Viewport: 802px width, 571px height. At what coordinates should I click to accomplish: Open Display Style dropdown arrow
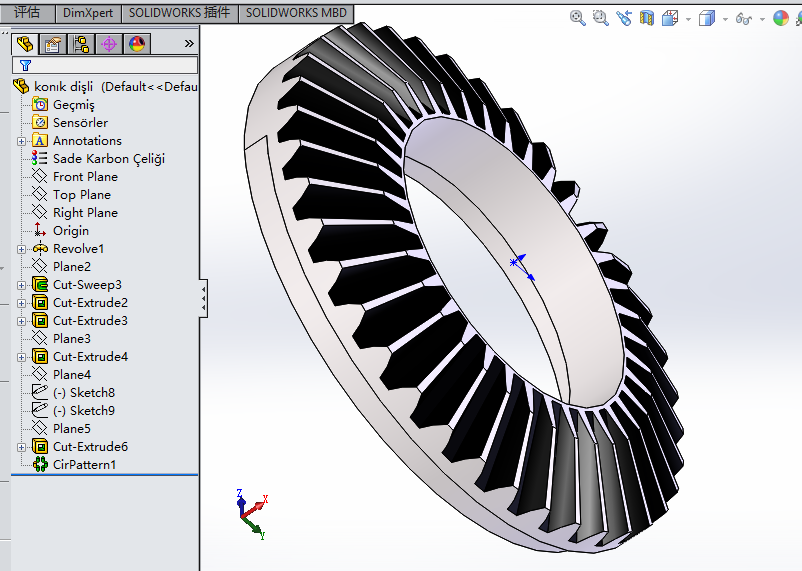click(725, 19)
